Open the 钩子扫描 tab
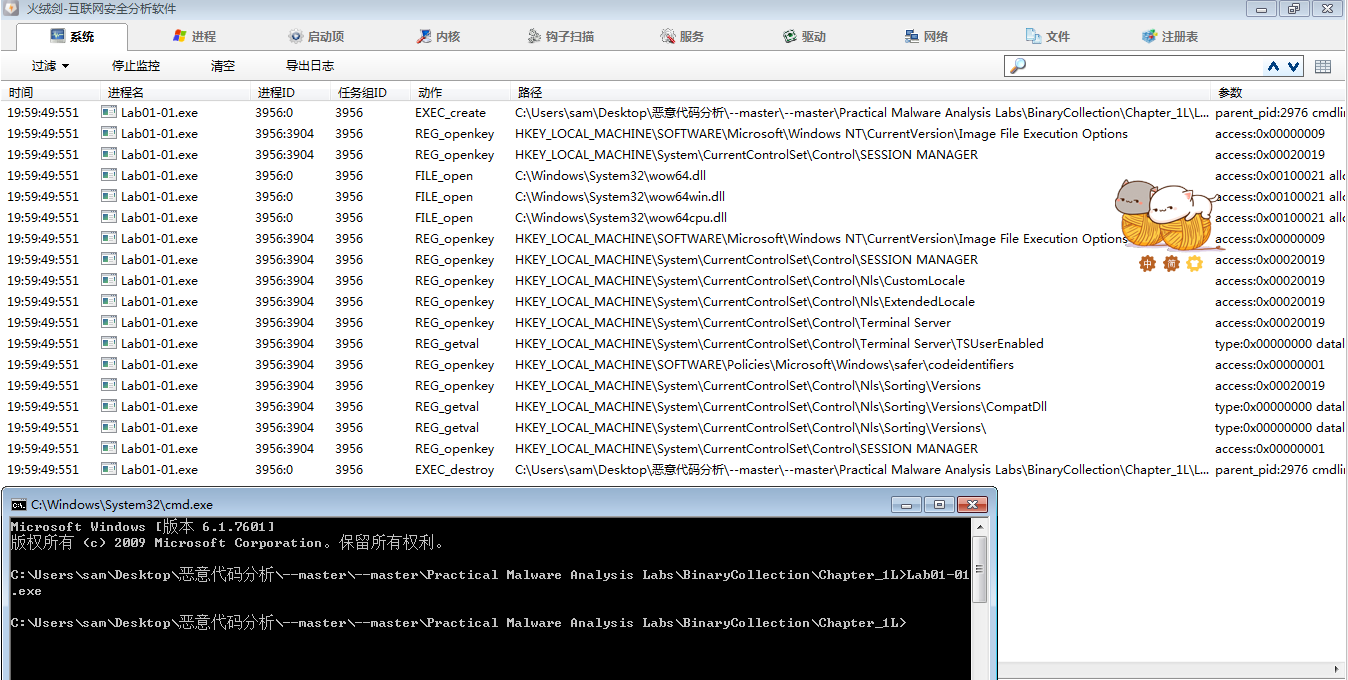The height and width of the screenshot is (680, 1348). [x=561, y=36]
